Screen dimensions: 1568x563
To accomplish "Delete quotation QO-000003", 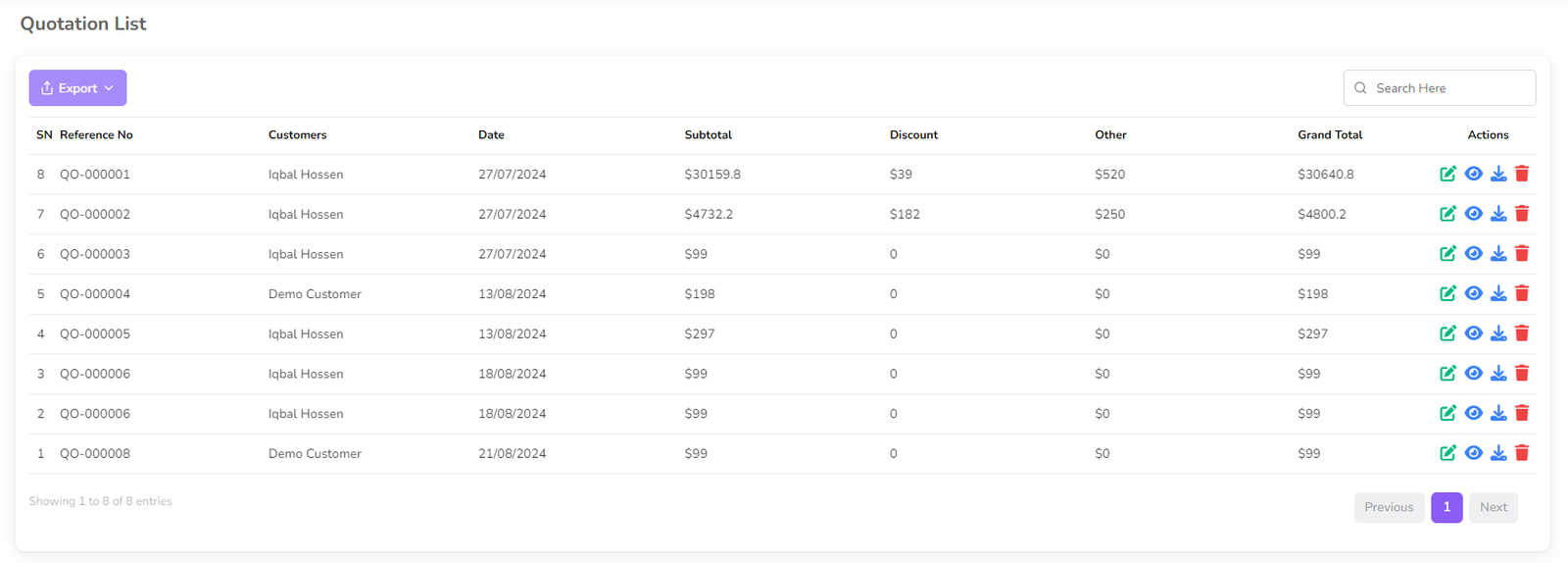I will pyautogui.click(x=1522, y=254).
